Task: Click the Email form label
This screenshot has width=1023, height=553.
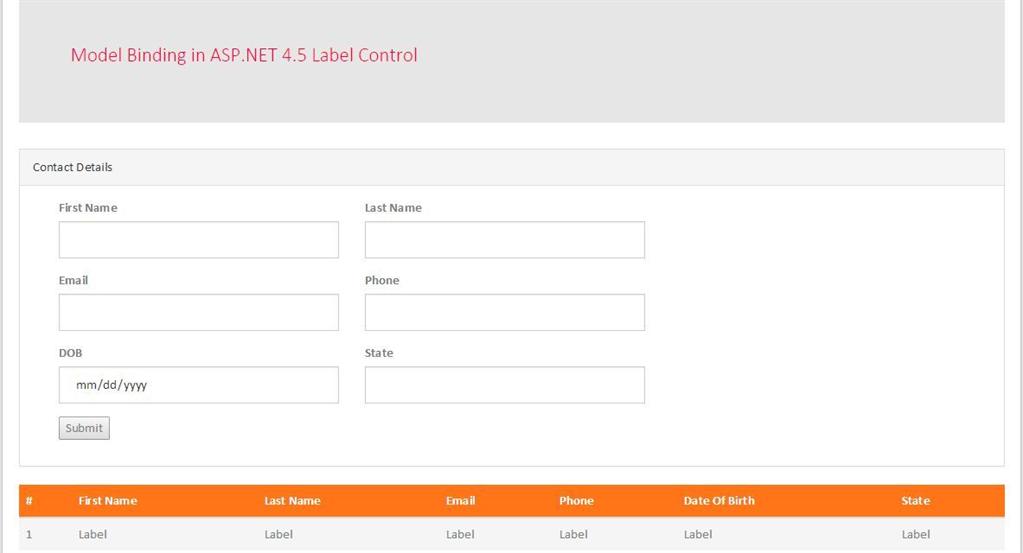Action: [x=73, y=280]
